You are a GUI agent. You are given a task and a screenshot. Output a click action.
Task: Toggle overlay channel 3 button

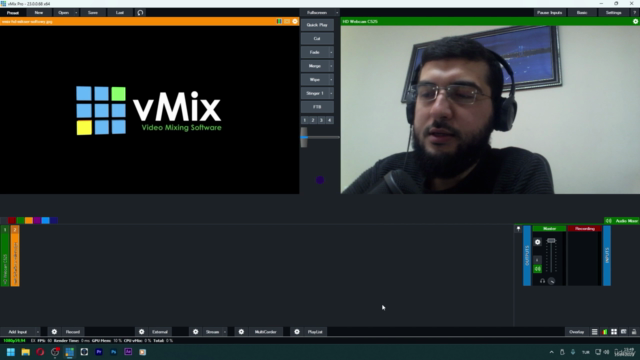(321, 120)
